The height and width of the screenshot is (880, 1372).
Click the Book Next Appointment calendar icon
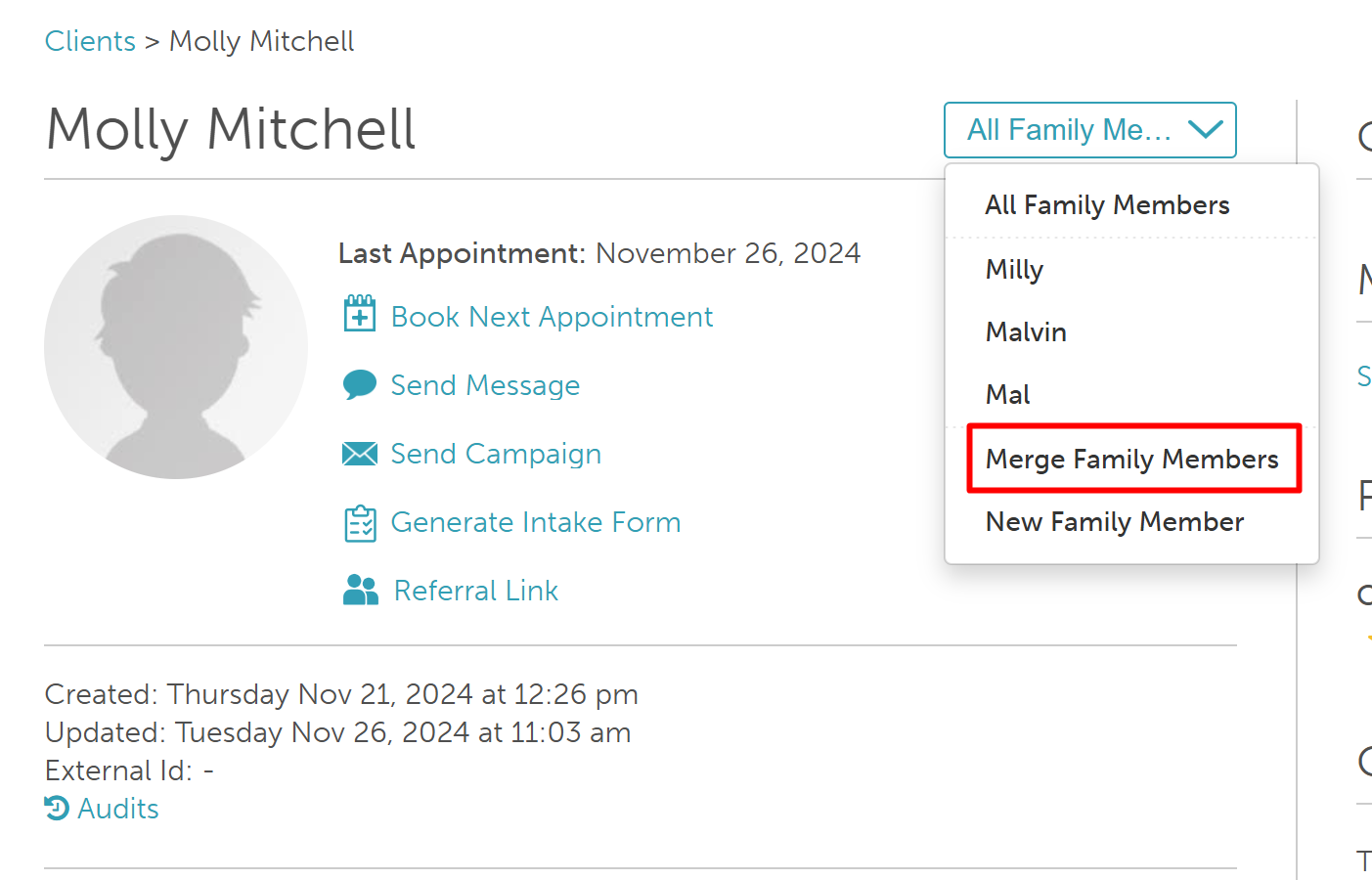point(360,314)
